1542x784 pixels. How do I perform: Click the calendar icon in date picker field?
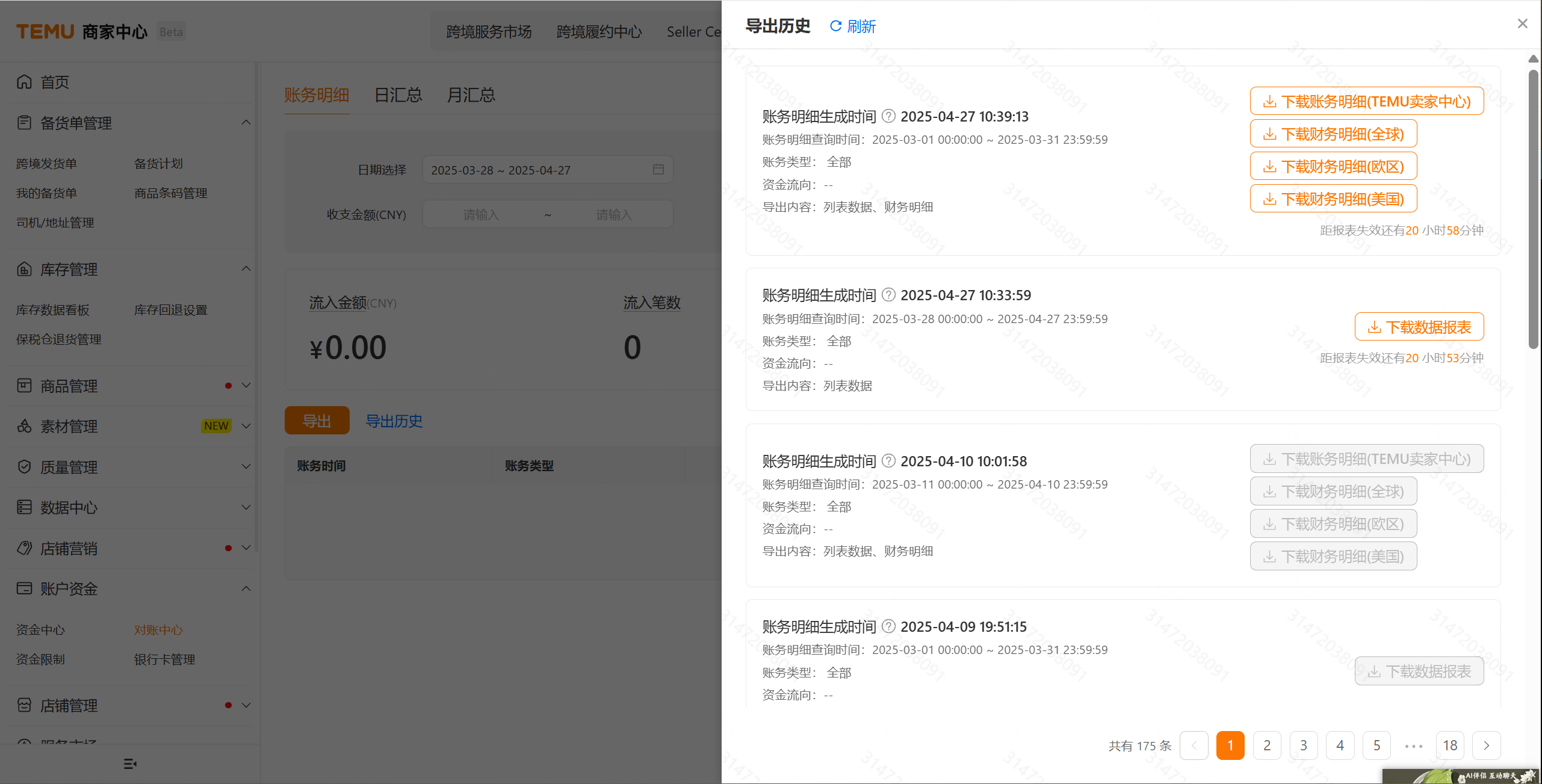point(658,170)
